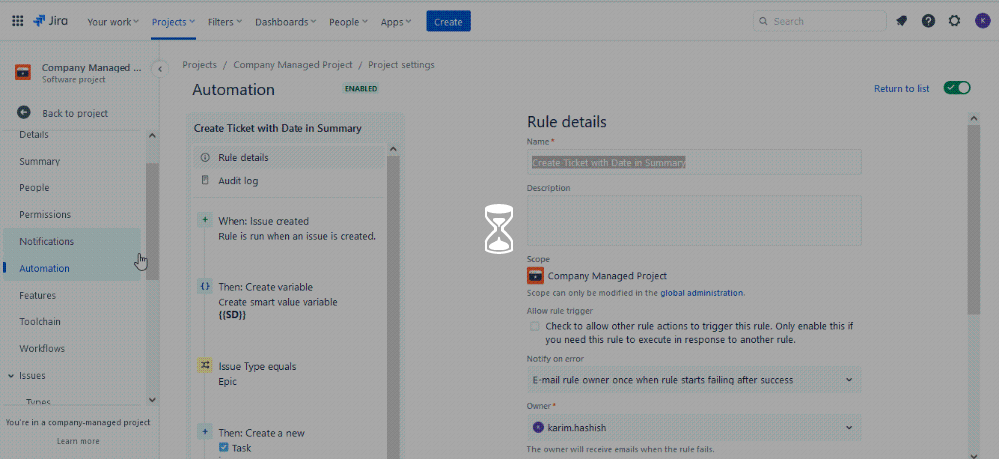Open Summary in project settings sidebar
The image size is (999, 459).
[40, 161]
